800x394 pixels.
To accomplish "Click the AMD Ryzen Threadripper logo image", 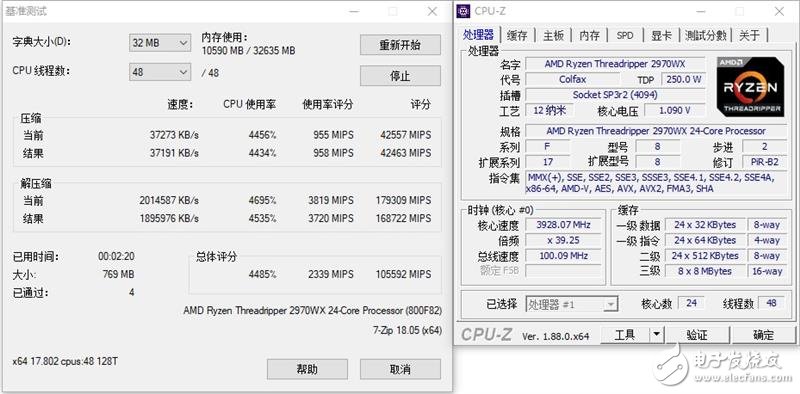I will 750,87.
